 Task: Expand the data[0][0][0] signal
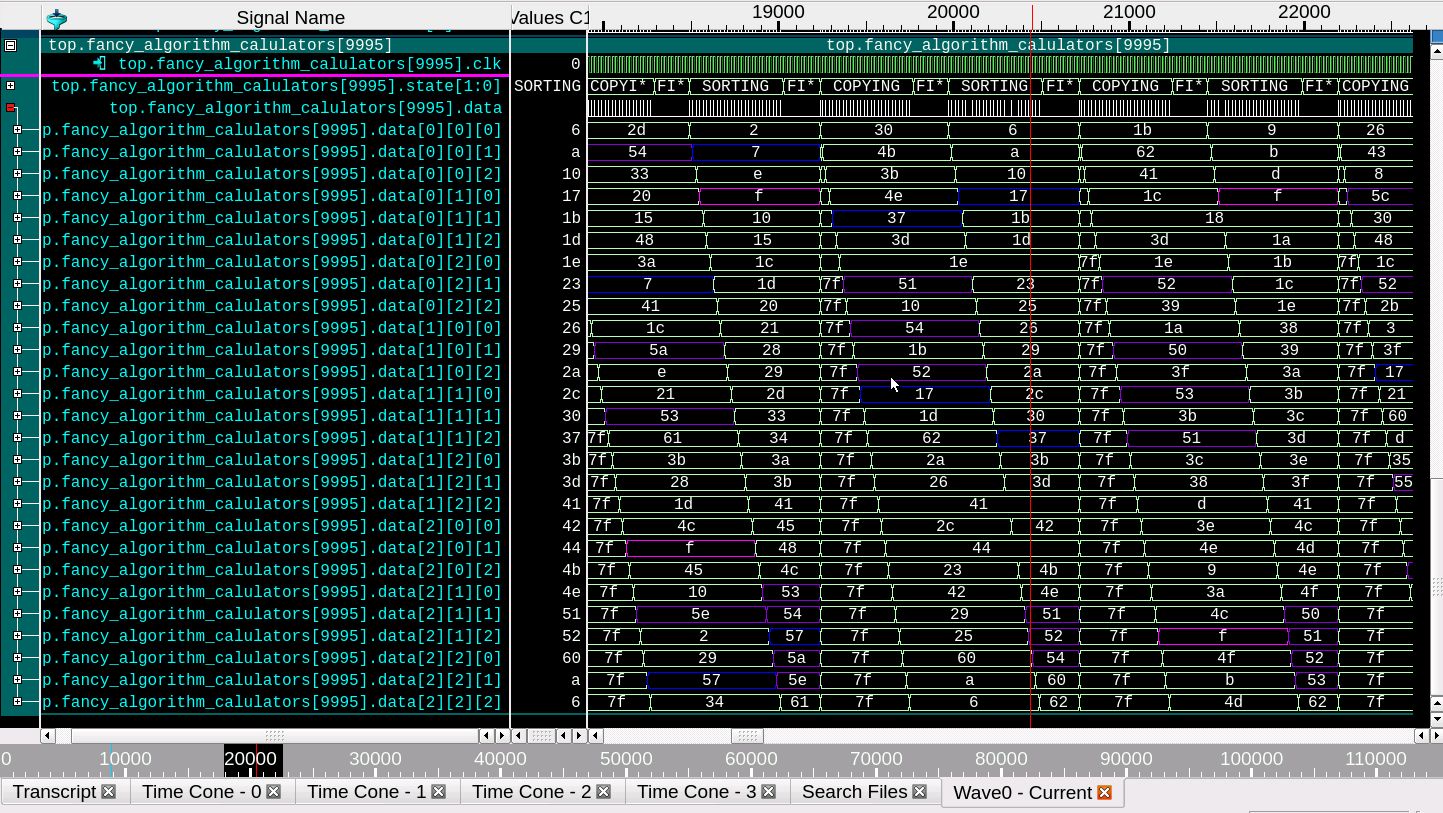[17, 130]
